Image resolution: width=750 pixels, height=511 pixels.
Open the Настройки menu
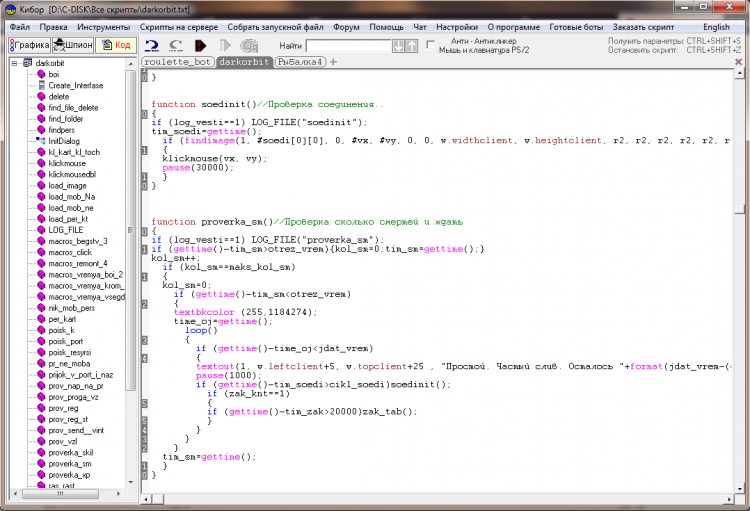click(x=457, y=27)
